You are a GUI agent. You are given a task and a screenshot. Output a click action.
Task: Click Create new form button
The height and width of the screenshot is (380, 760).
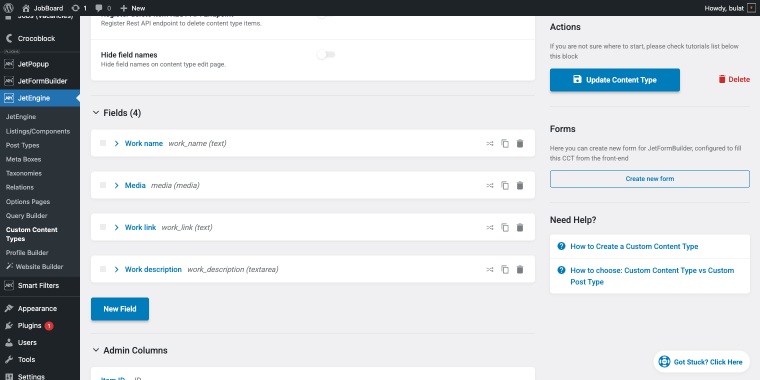(x=649, y=179)
